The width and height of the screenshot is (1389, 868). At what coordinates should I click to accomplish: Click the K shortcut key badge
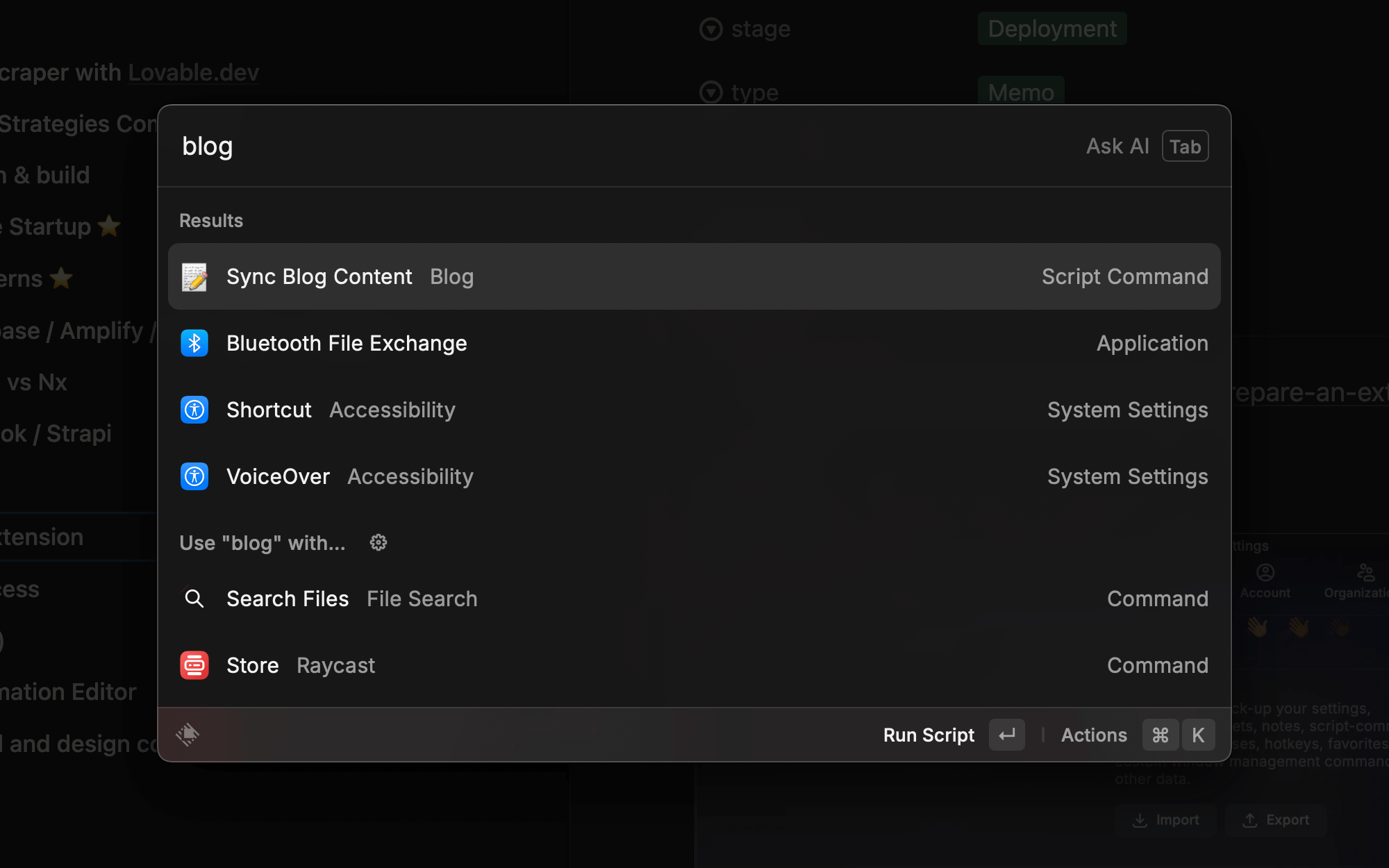1198,735
